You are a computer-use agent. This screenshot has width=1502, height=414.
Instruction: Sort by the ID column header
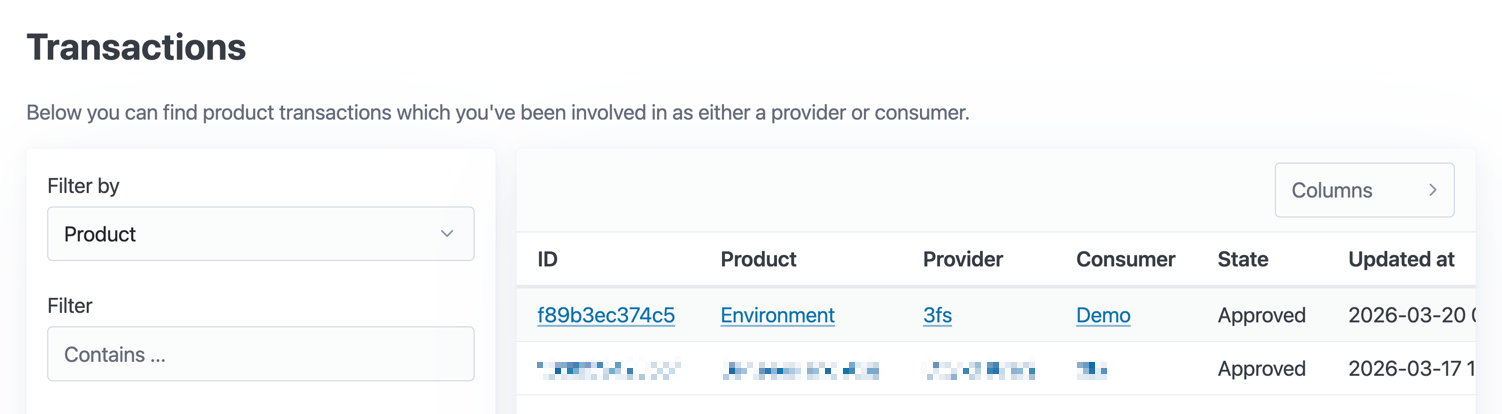tap(547, 260)
